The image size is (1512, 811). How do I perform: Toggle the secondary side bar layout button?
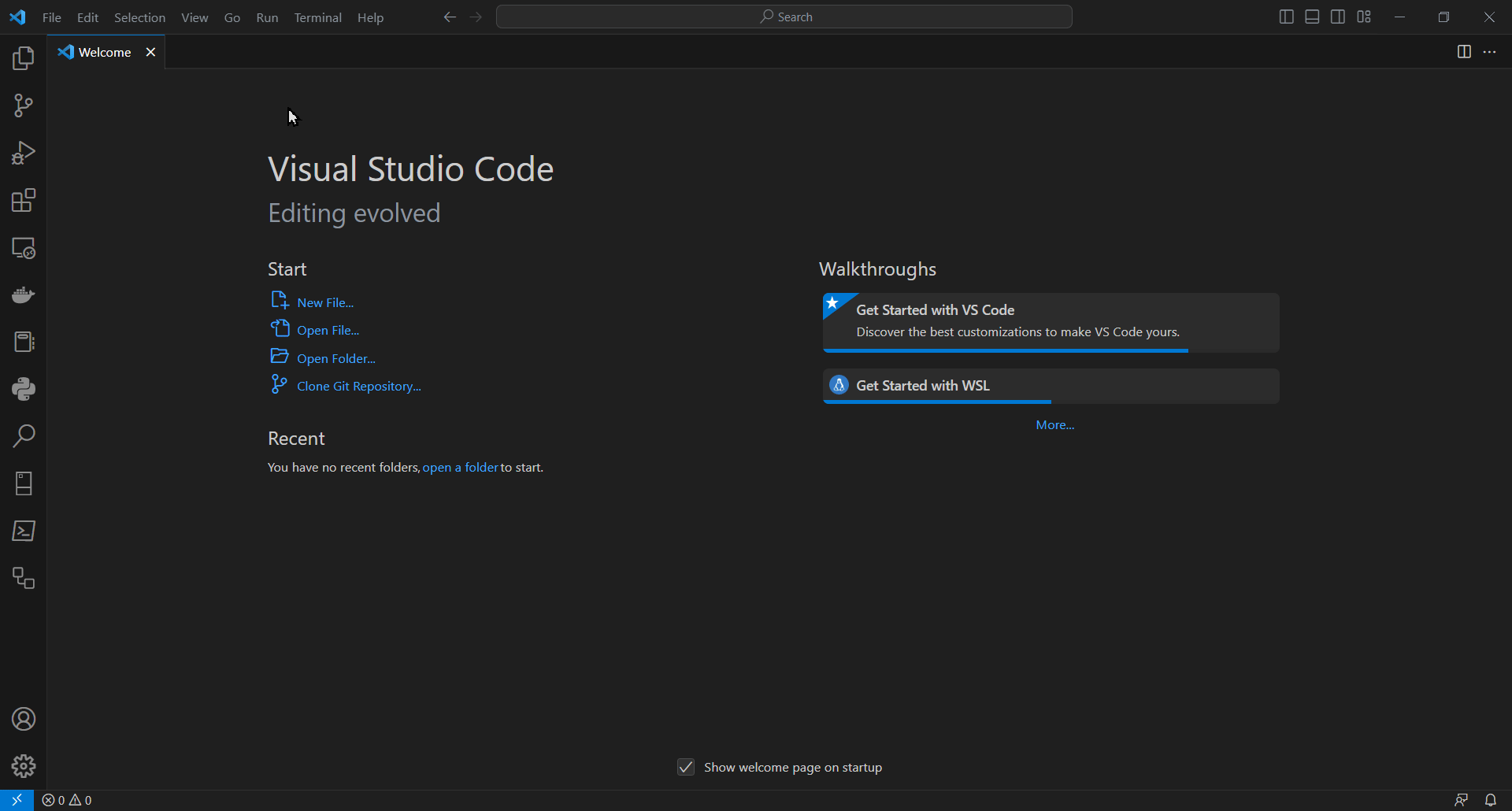pyautogui.click(x=1338, y=17)
